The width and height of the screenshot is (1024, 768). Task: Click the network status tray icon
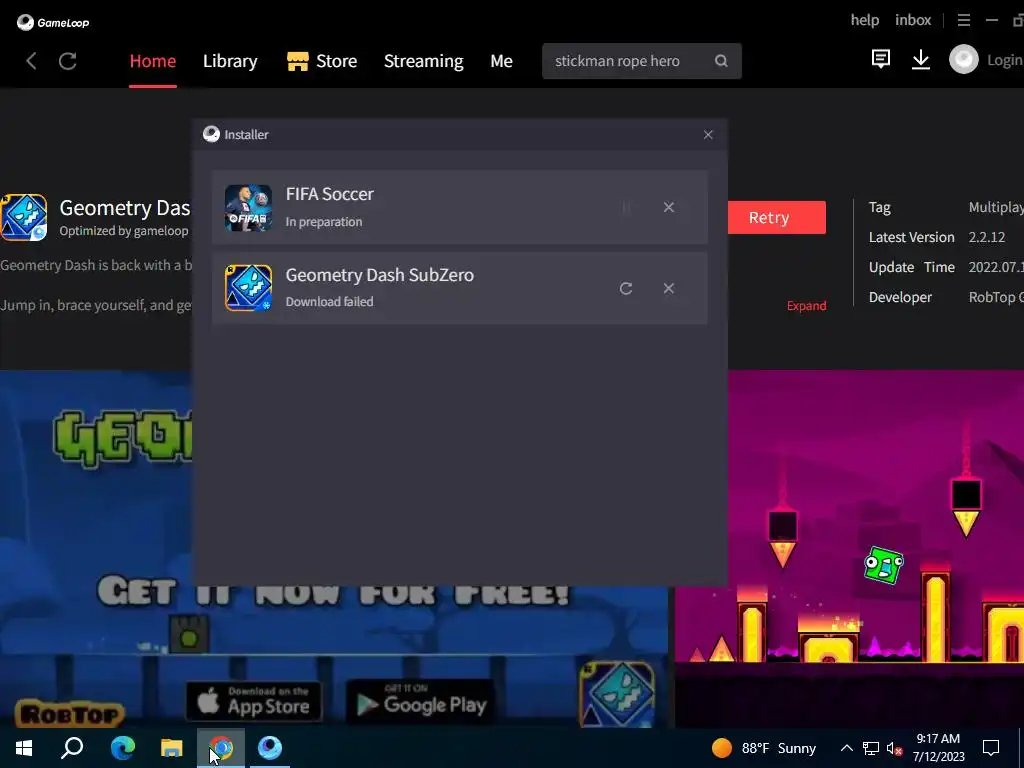[871, 748]
